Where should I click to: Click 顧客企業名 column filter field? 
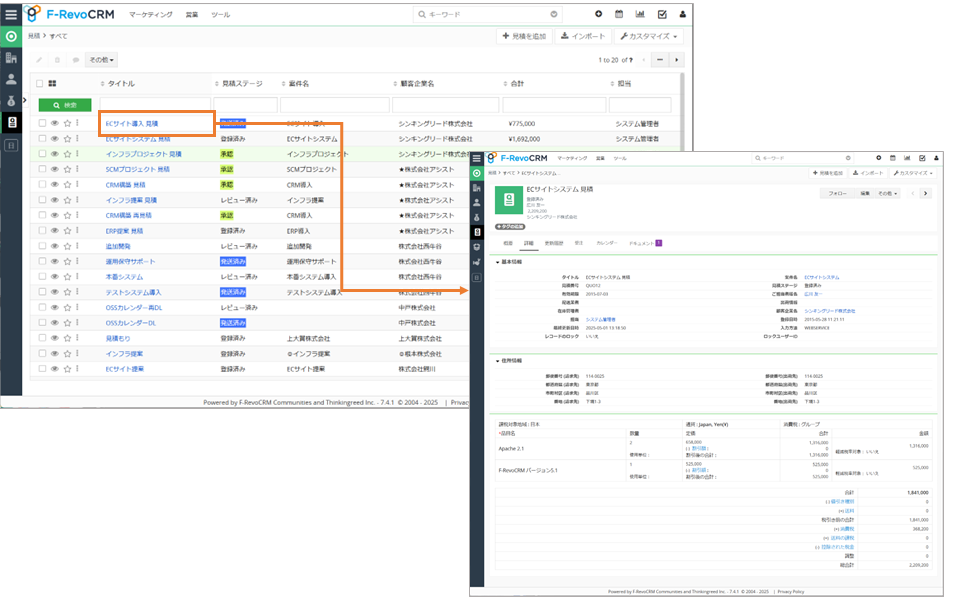[446, 105]
